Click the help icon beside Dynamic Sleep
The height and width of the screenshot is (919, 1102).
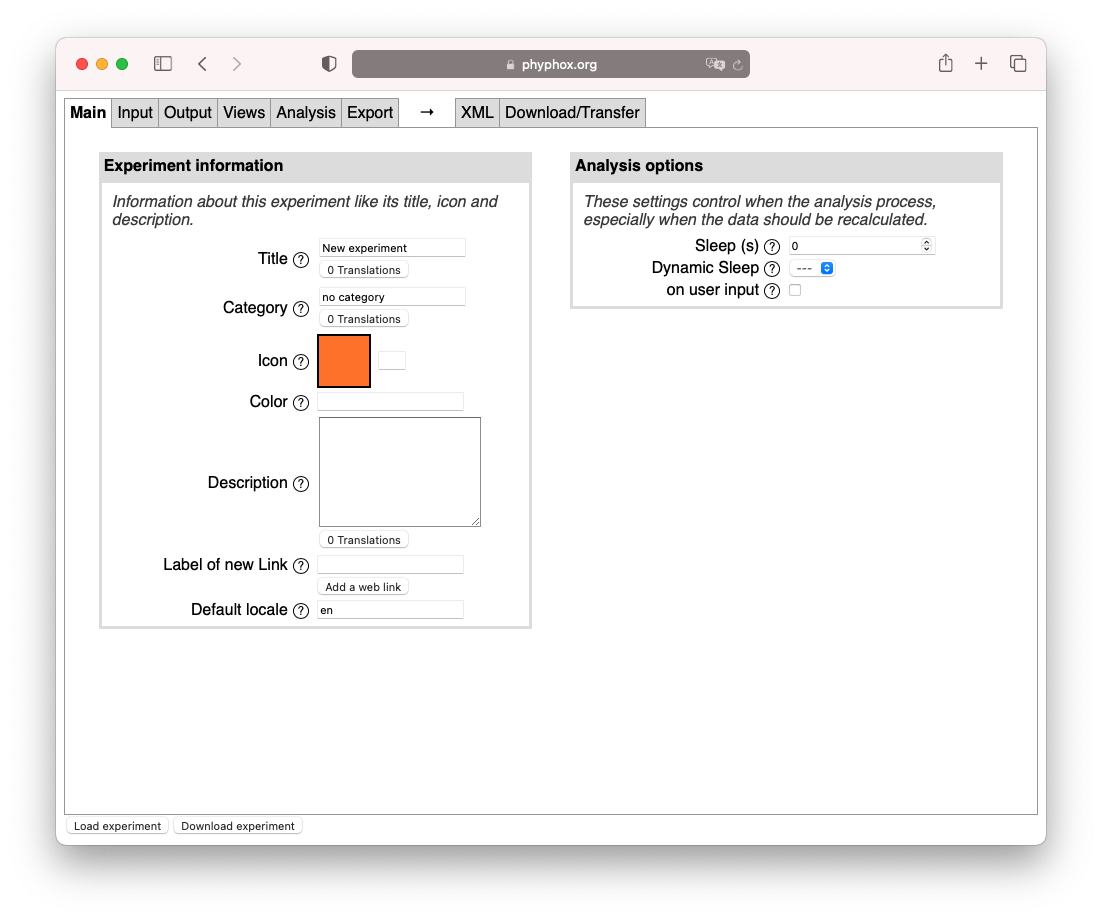(772, 269)
